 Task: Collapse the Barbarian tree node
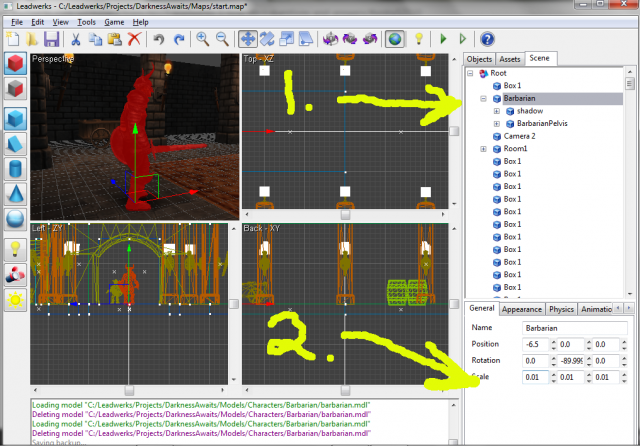(x=484, y=99)
